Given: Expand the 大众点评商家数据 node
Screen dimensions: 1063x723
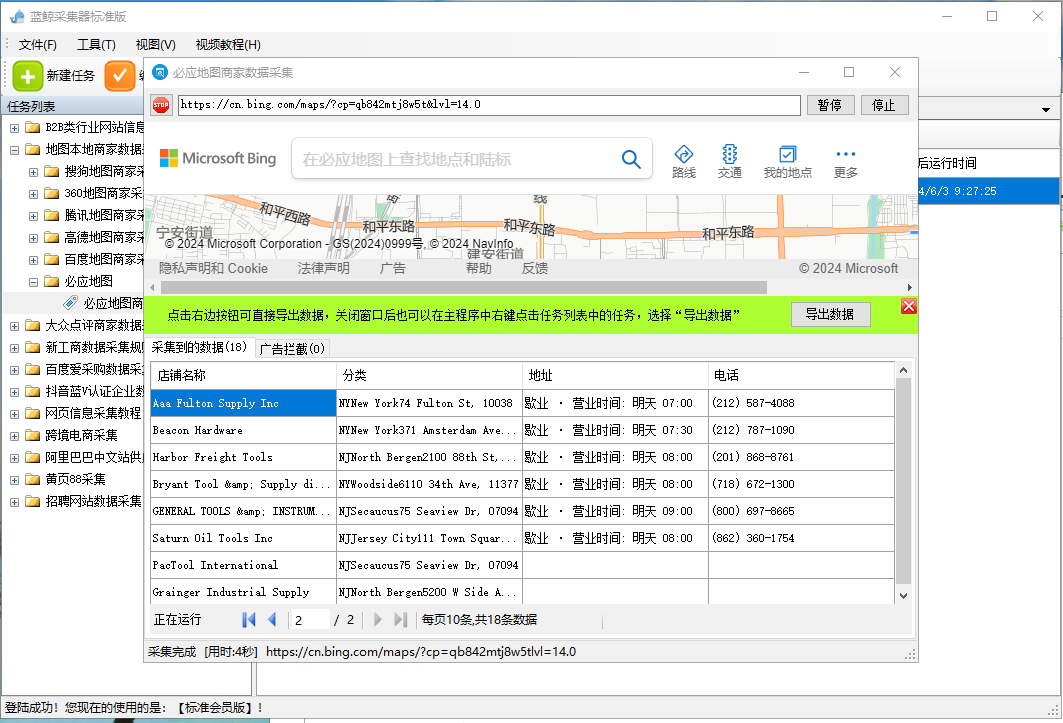Looking at the screenshot, I should 14,326.
